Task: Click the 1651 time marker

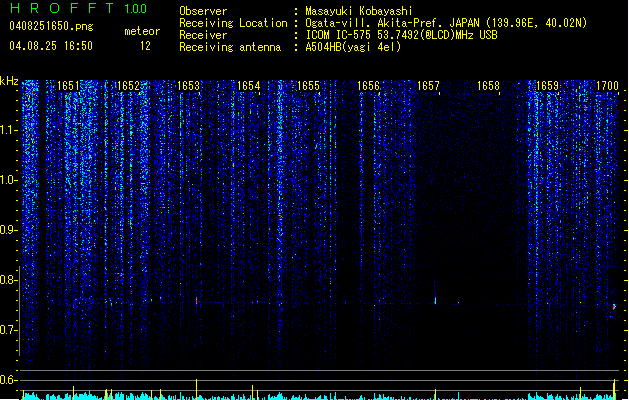Action: (x=68, y=86)
